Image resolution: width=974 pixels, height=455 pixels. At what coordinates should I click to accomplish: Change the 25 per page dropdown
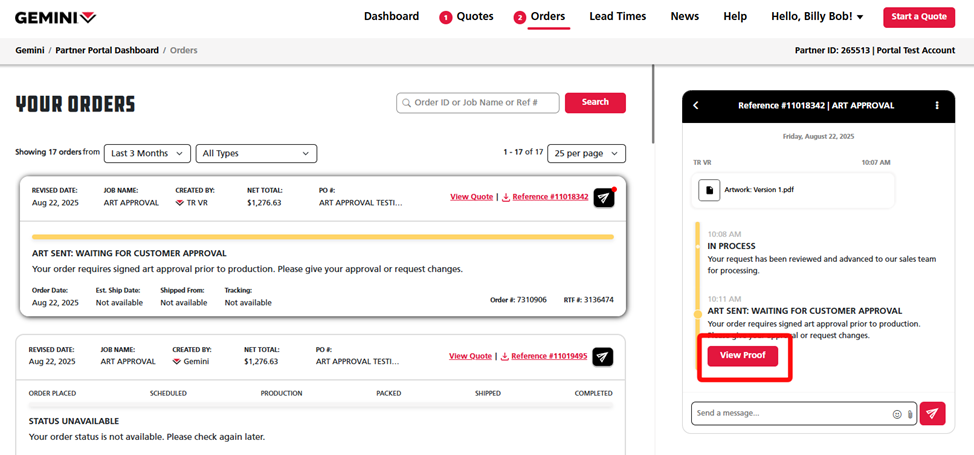pos(586,153)
